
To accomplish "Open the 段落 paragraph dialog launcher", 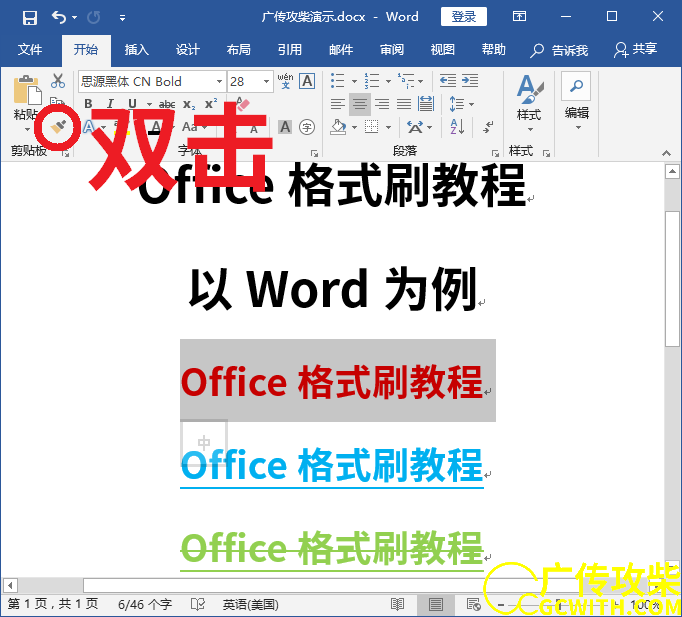I will [x=495, y=153].
